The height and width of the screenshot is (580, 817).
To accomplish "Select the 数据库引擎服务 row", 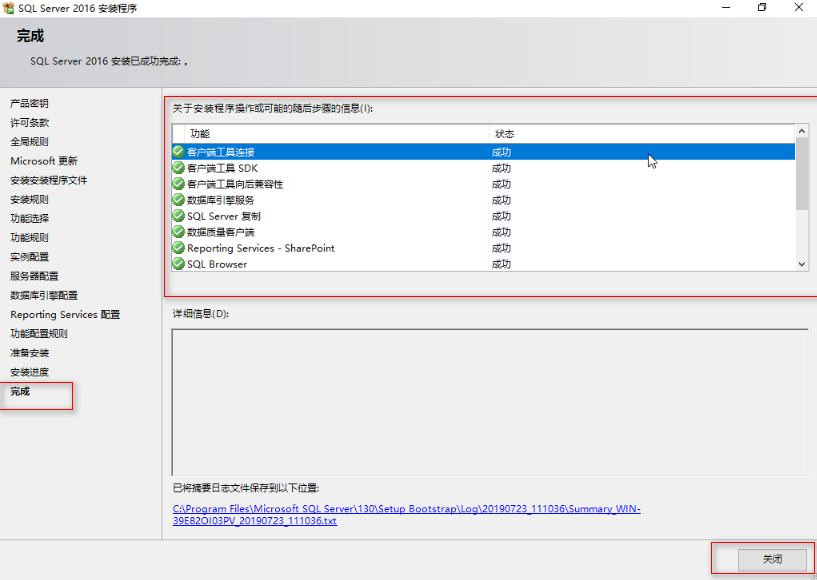I will click(484, 200).
